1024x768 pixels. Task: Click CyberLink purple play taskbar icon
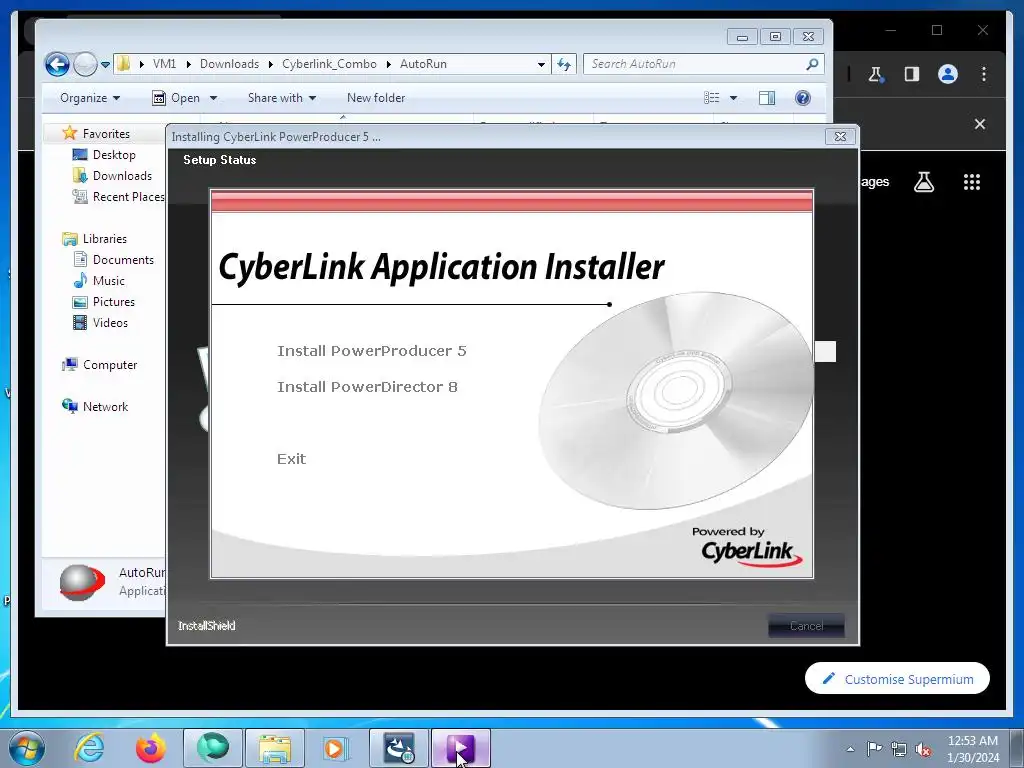(x=461, y=748)
